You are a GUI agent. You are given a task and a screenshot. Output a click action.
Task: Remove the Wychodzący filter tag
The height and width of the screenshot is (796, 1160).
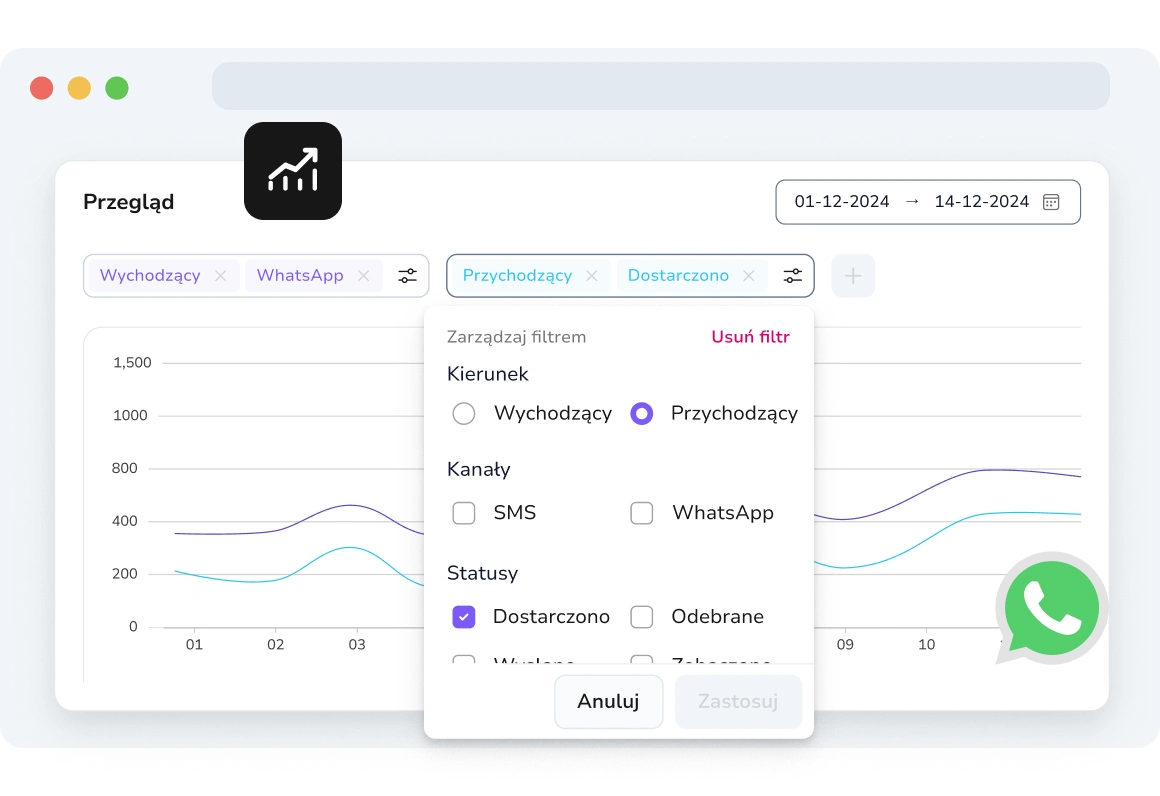(221, 276)
